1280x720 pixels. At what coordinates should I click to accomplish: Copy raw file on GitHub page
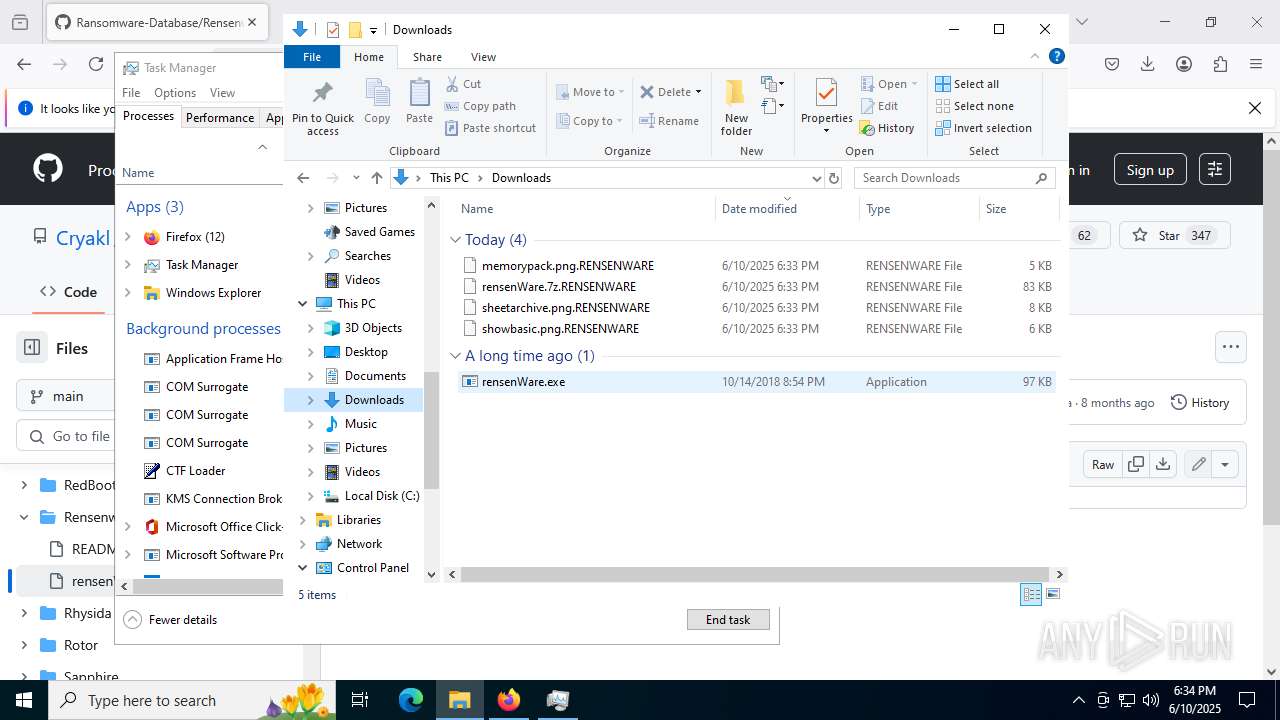point(1136,464)
